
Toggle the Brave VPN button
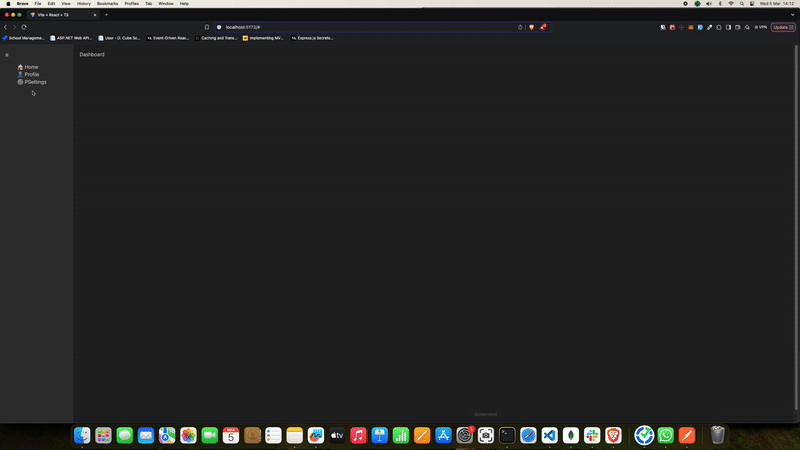pyautogui.click(x=761, y=27)
